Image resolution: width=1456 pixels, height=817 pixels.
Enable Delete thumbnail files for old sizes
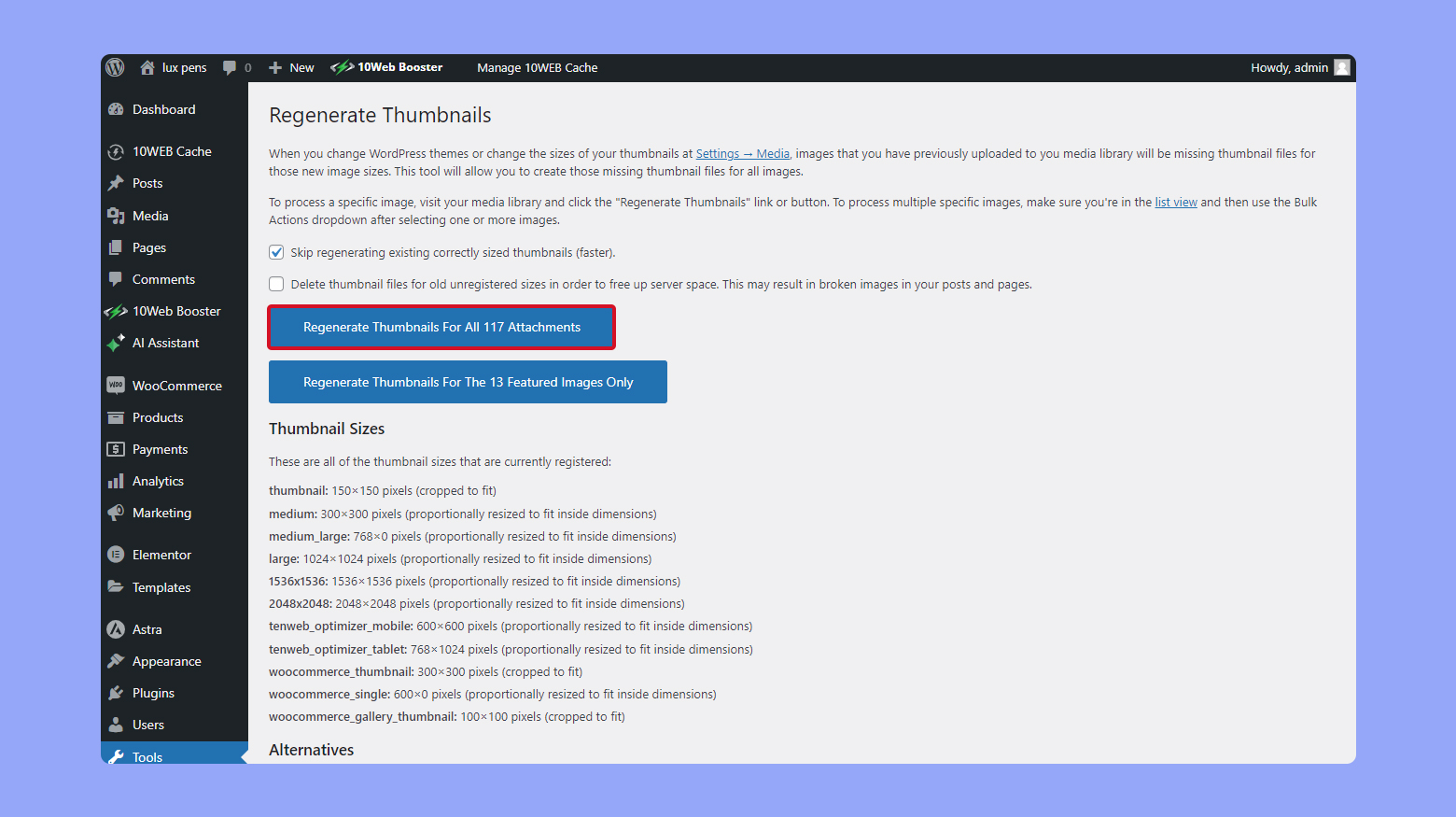click(276, 284)
